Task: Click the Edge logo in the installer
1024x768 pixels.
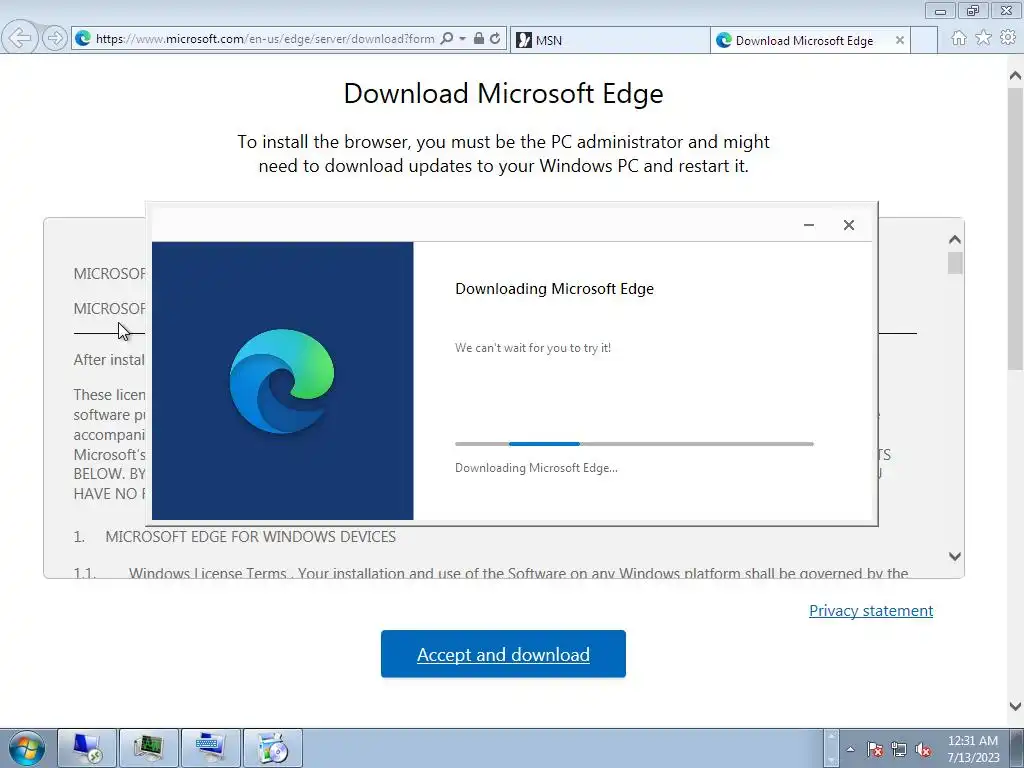Action: pos(281,381)
